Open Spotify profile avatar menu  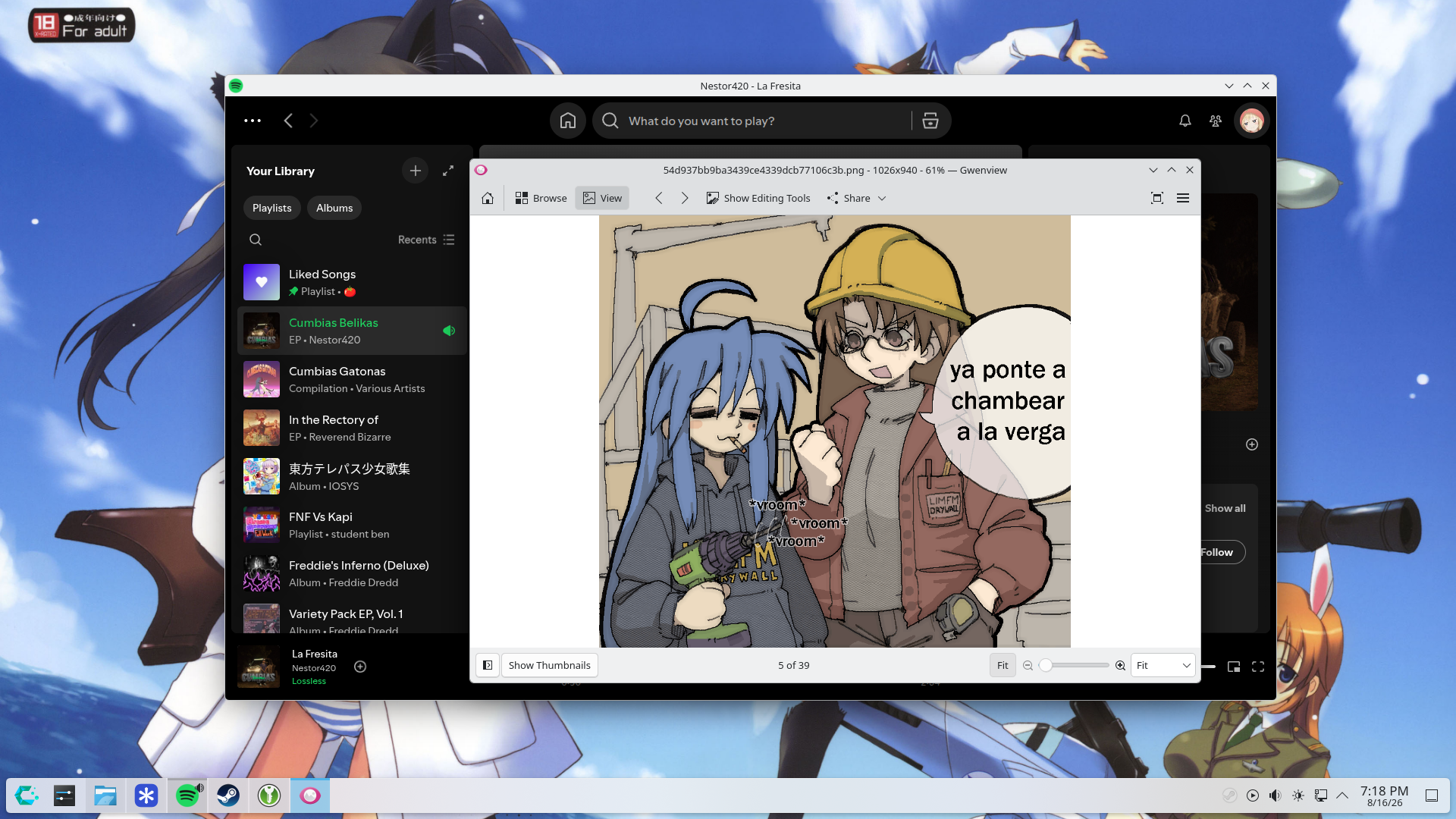(x=1251, y=121)
